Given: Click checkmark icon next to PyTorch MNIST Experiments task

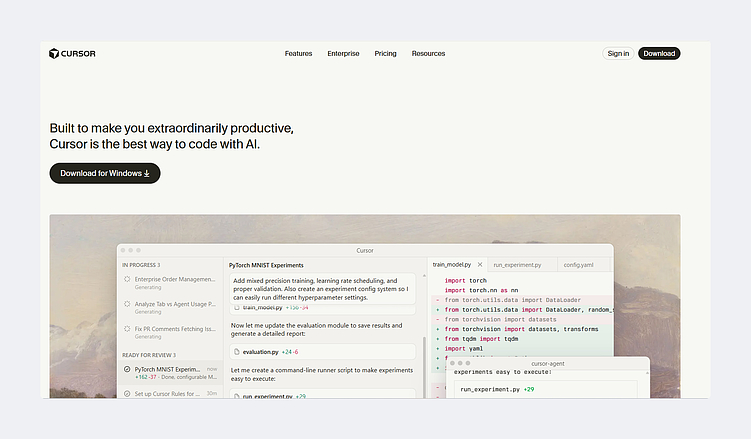Looking at the screenshot, I should point(127,369).
